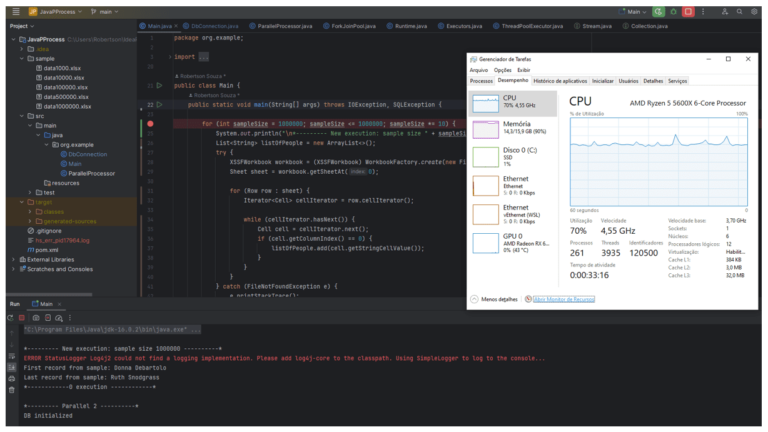768x432 pixels.
Task: Open the Detalhes tab in Task Manager
Action: coord(652,80)
